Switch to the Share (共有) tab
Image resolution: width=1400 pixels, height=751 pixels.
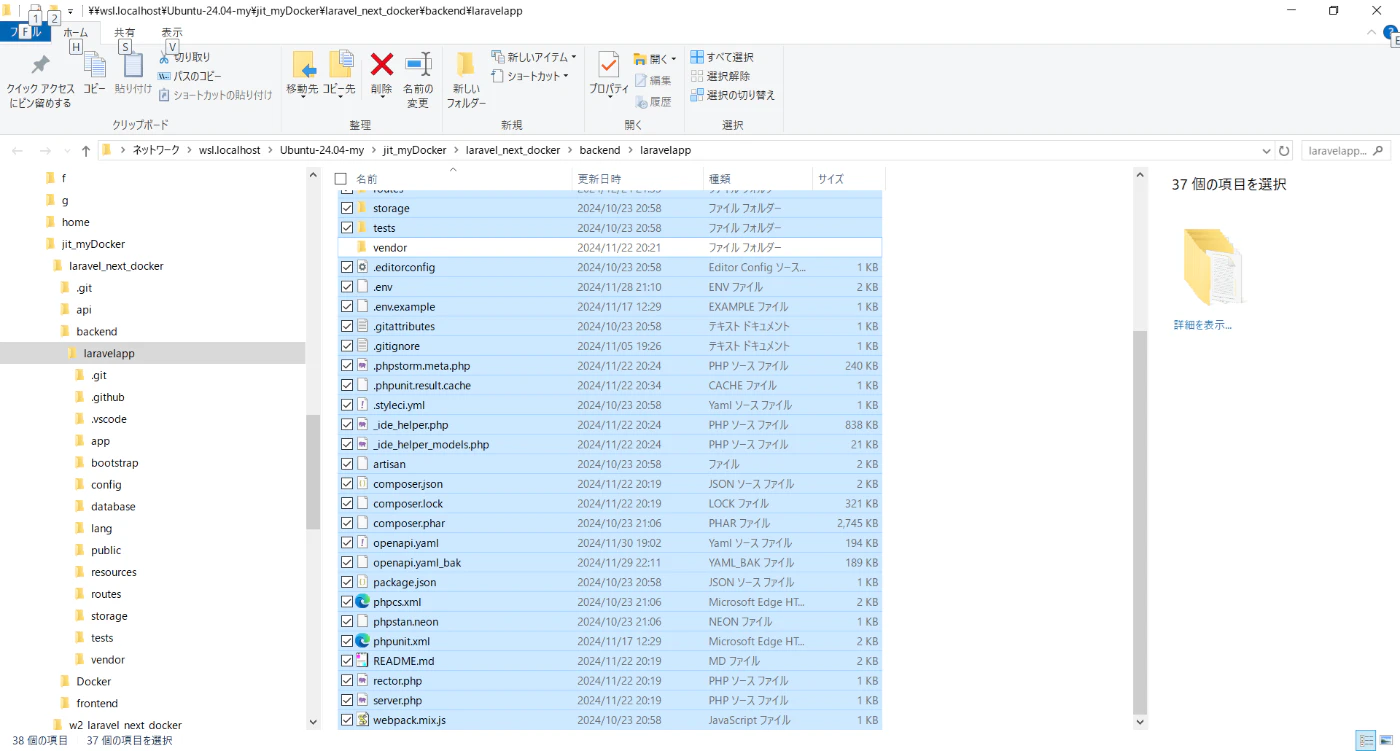coord(124,32)
